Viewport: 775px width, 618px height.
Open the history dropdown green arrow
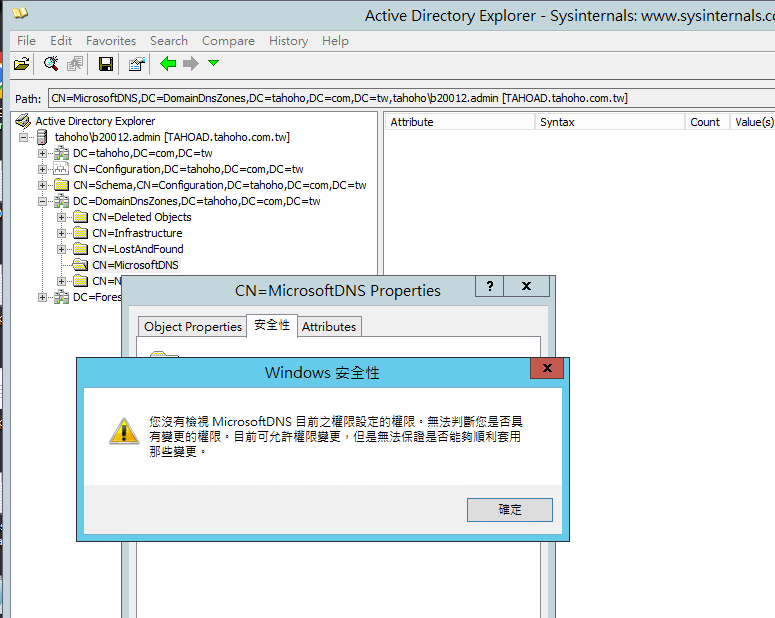(x=213, y=64)
